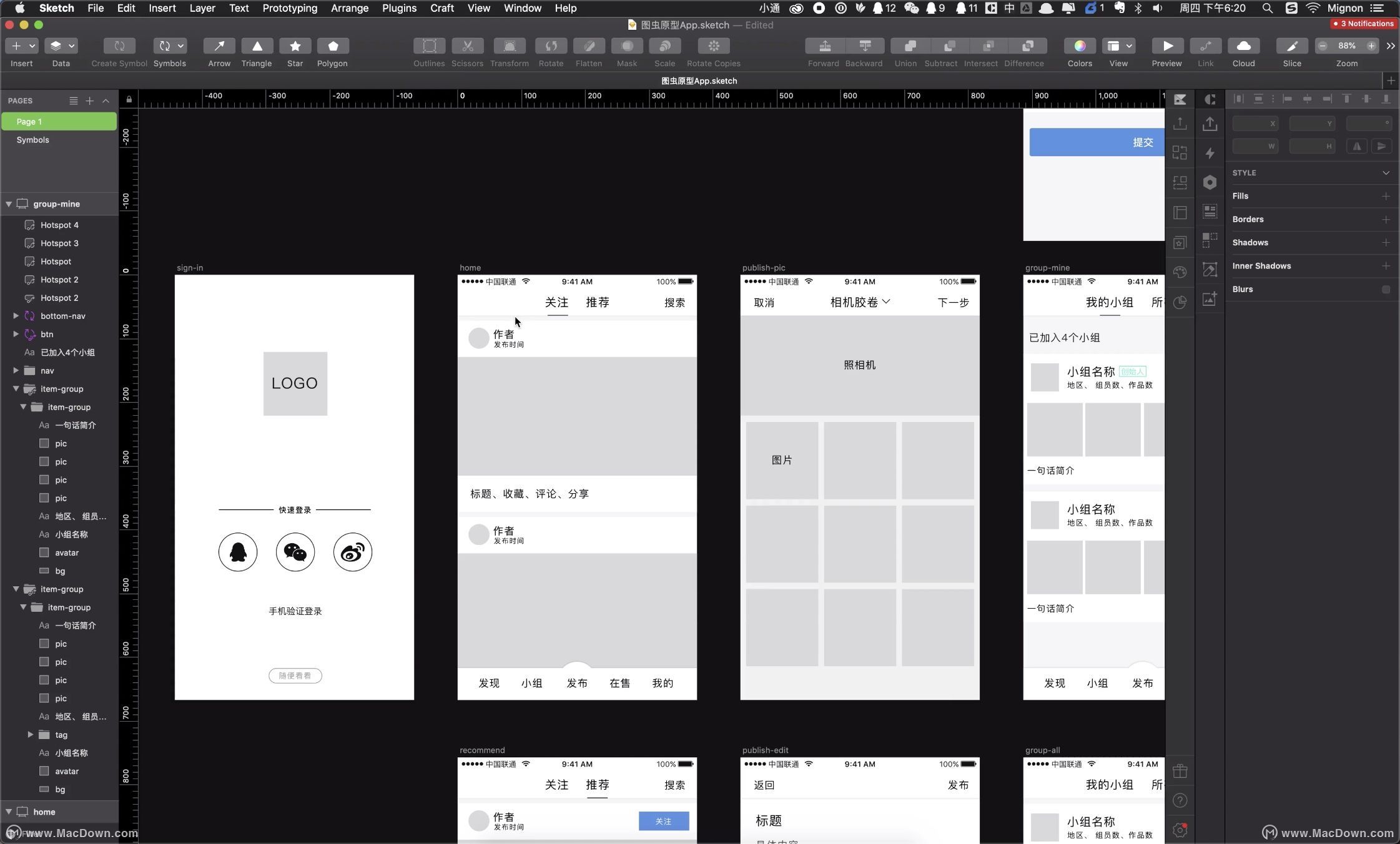Open the Arrange menu

pyautogui.click(x=350, y=8)
